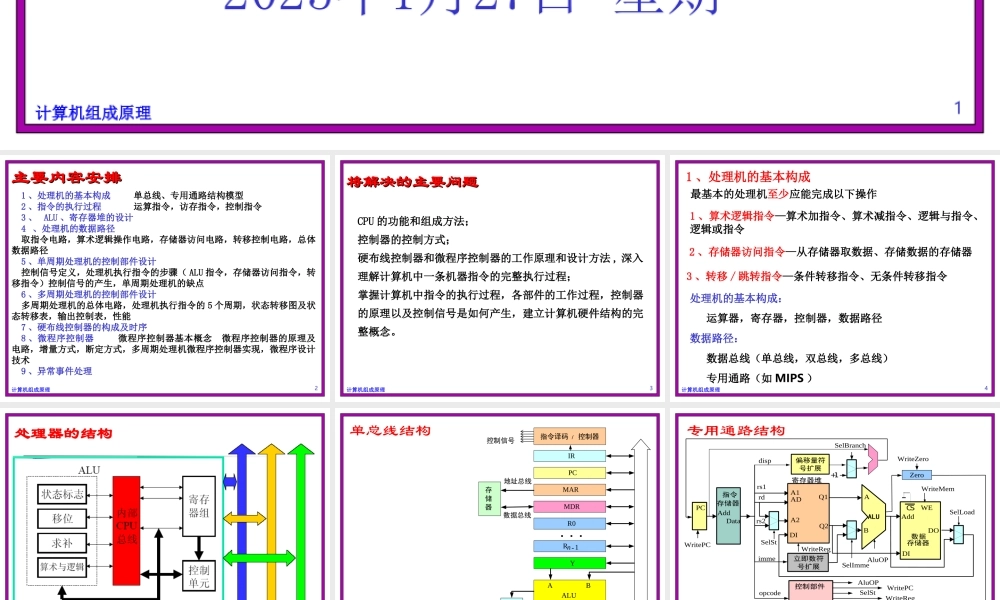Click the 寄存器组 box

pos(199,506)
